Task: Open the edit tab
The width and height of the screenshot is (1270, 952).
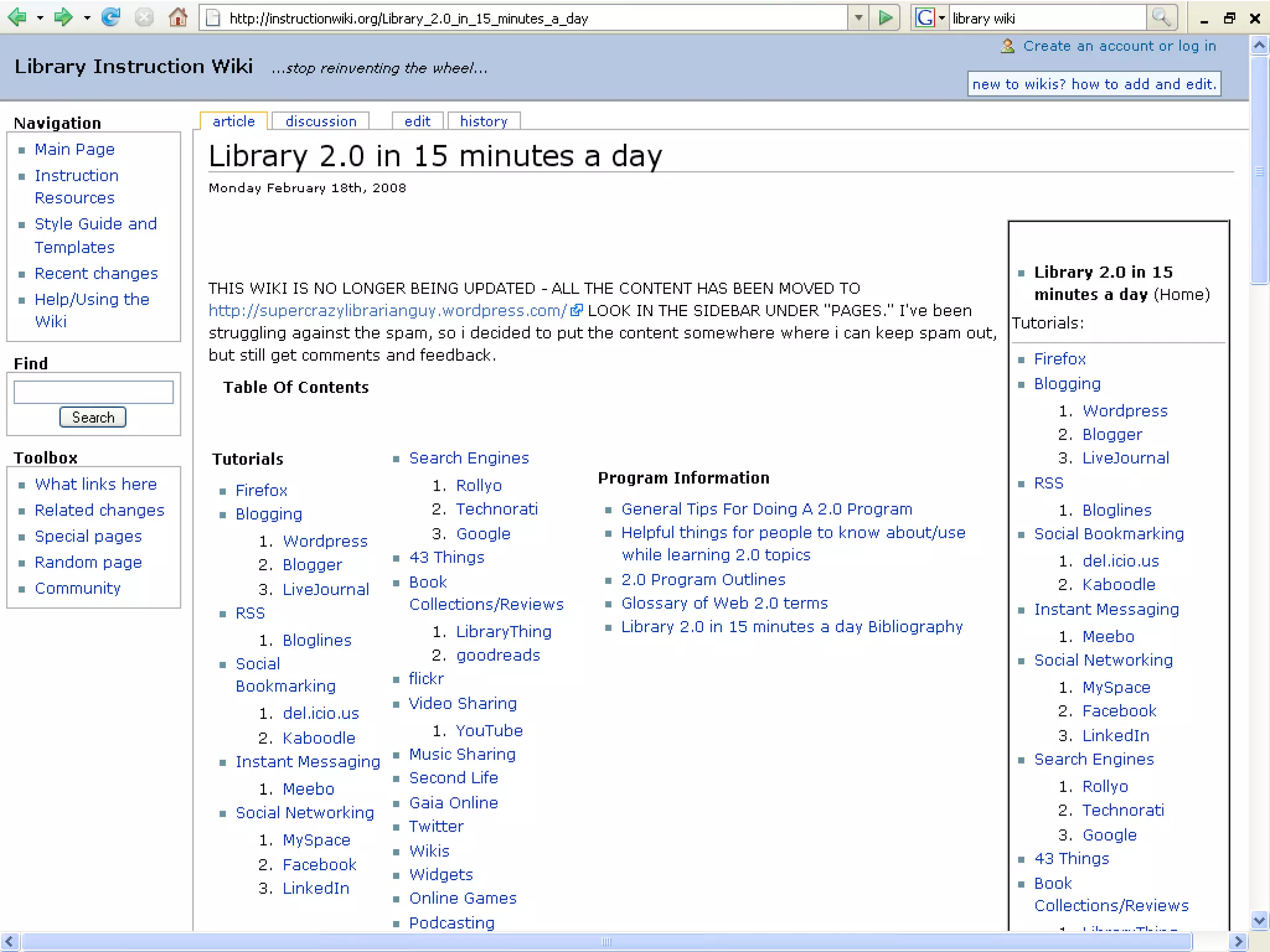Action: [x=417, y=121]
